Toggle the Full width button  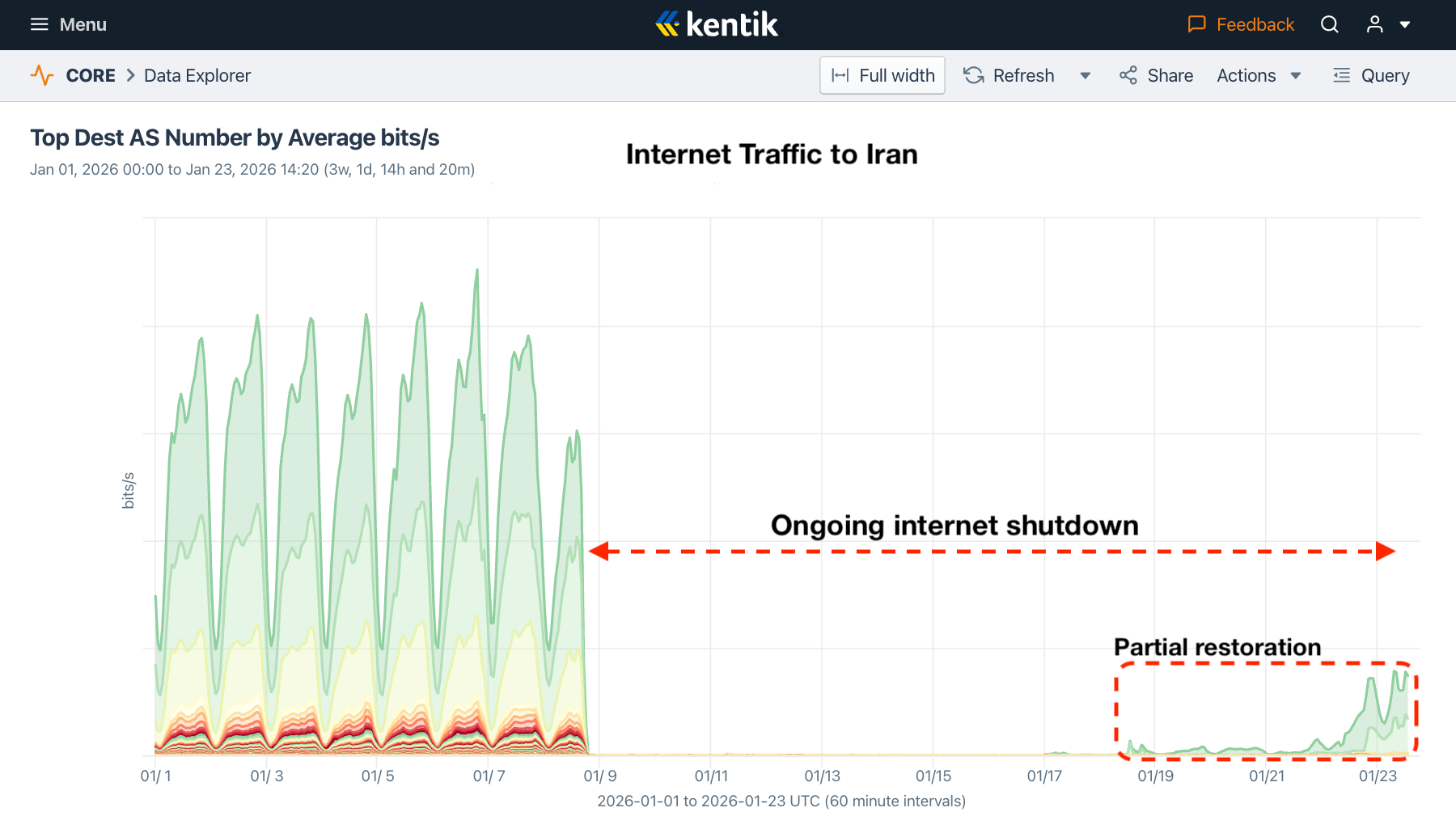(882, 75)
